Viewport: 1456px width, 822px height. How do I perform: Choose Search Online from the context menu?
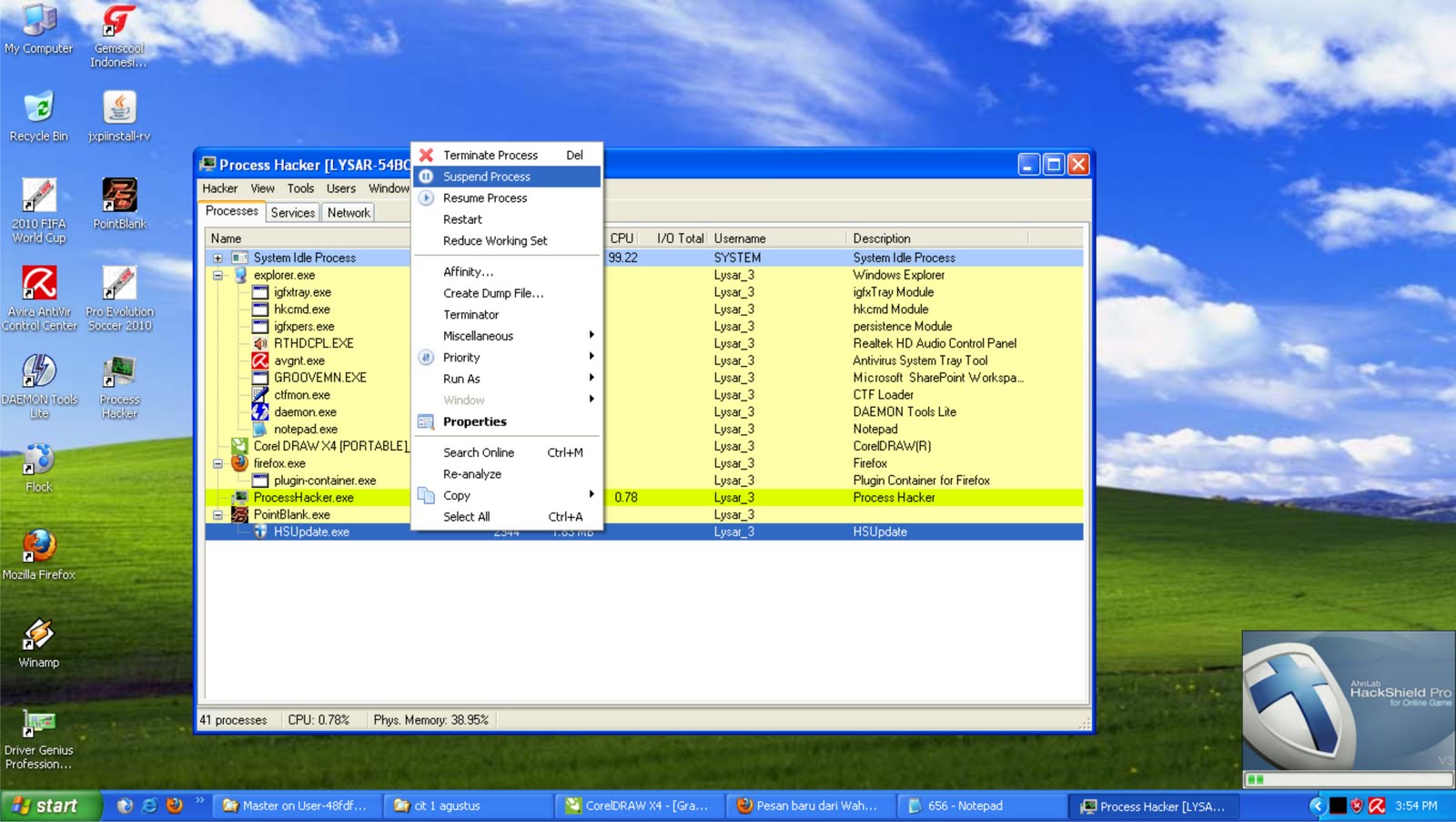coord(507,452)
